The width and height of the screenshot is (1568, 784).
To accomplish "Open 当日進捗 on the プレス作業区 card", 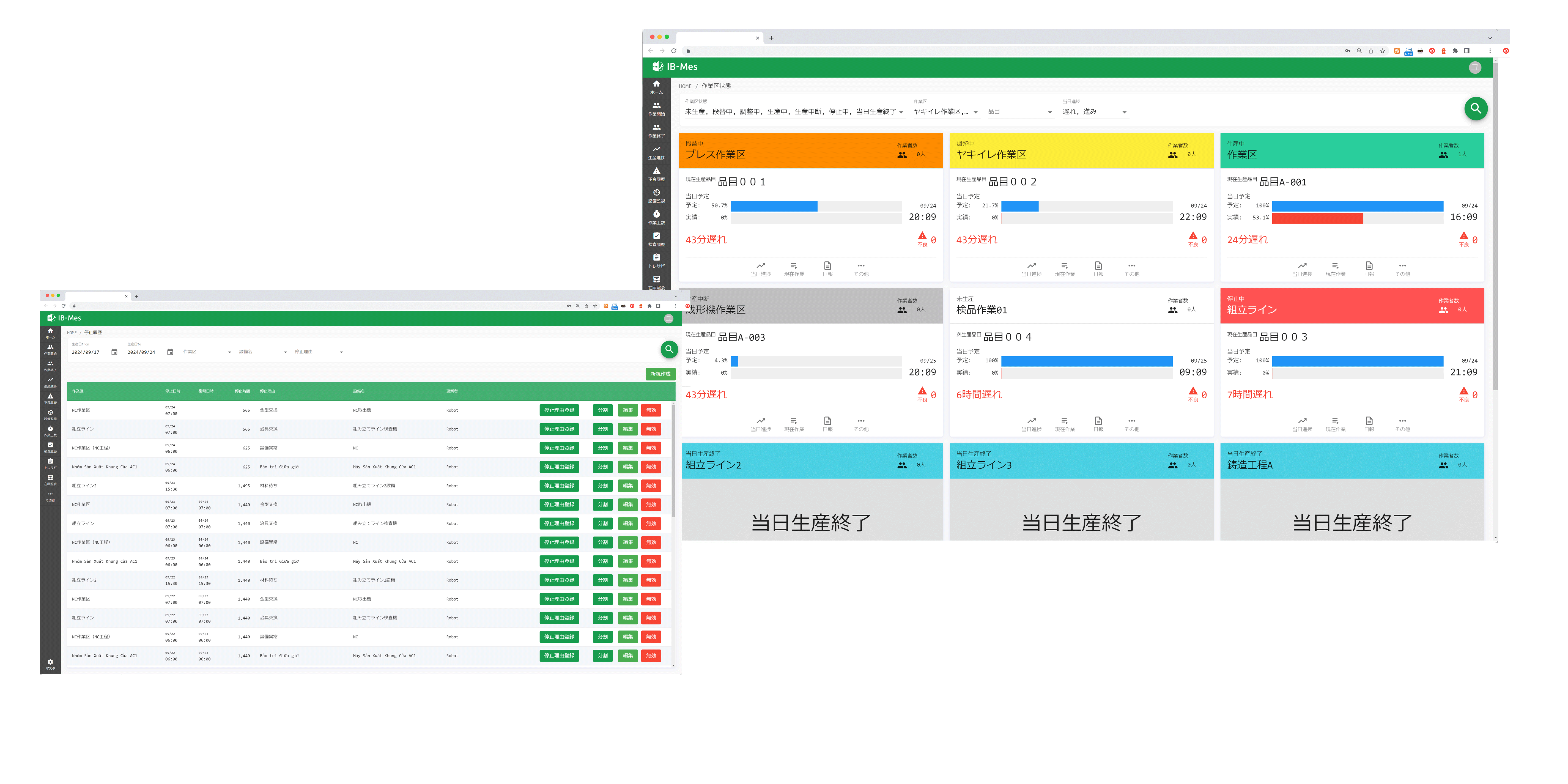I will [x=760, y=269].
